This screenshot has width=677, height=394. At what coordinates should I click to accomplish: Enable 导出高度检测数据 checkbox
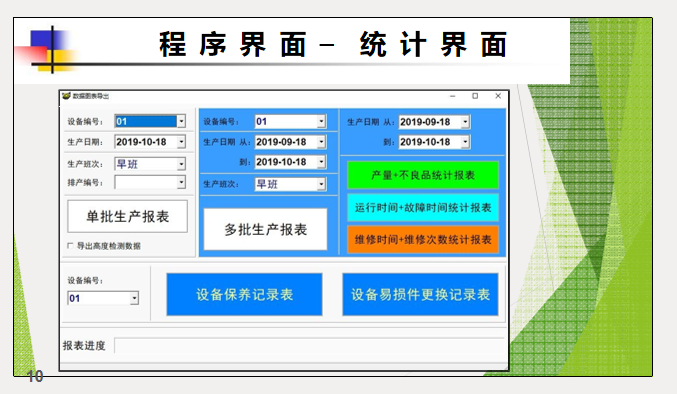70,246
